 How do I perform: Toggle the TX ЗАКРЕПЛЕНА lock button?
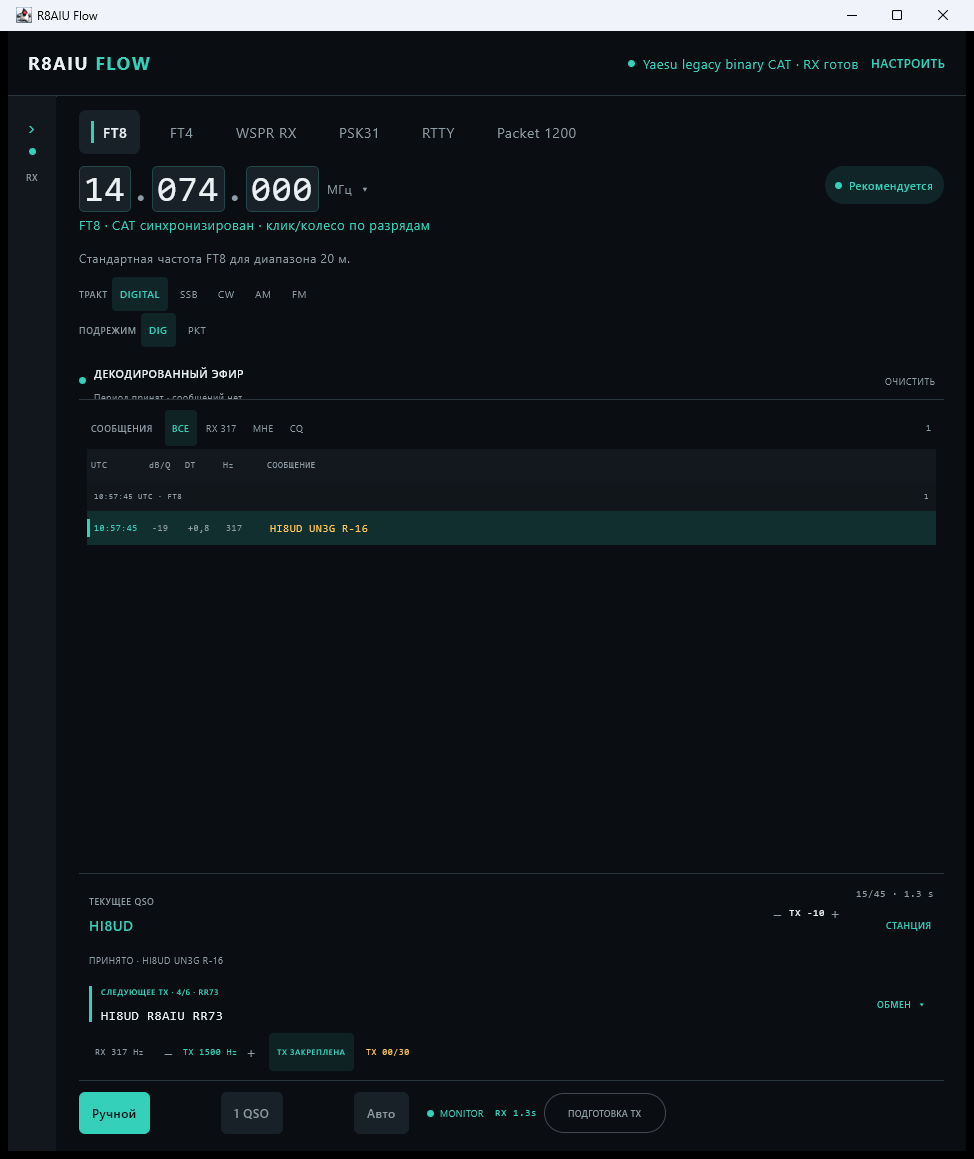pyautogui.click(x=311, y=1052)
